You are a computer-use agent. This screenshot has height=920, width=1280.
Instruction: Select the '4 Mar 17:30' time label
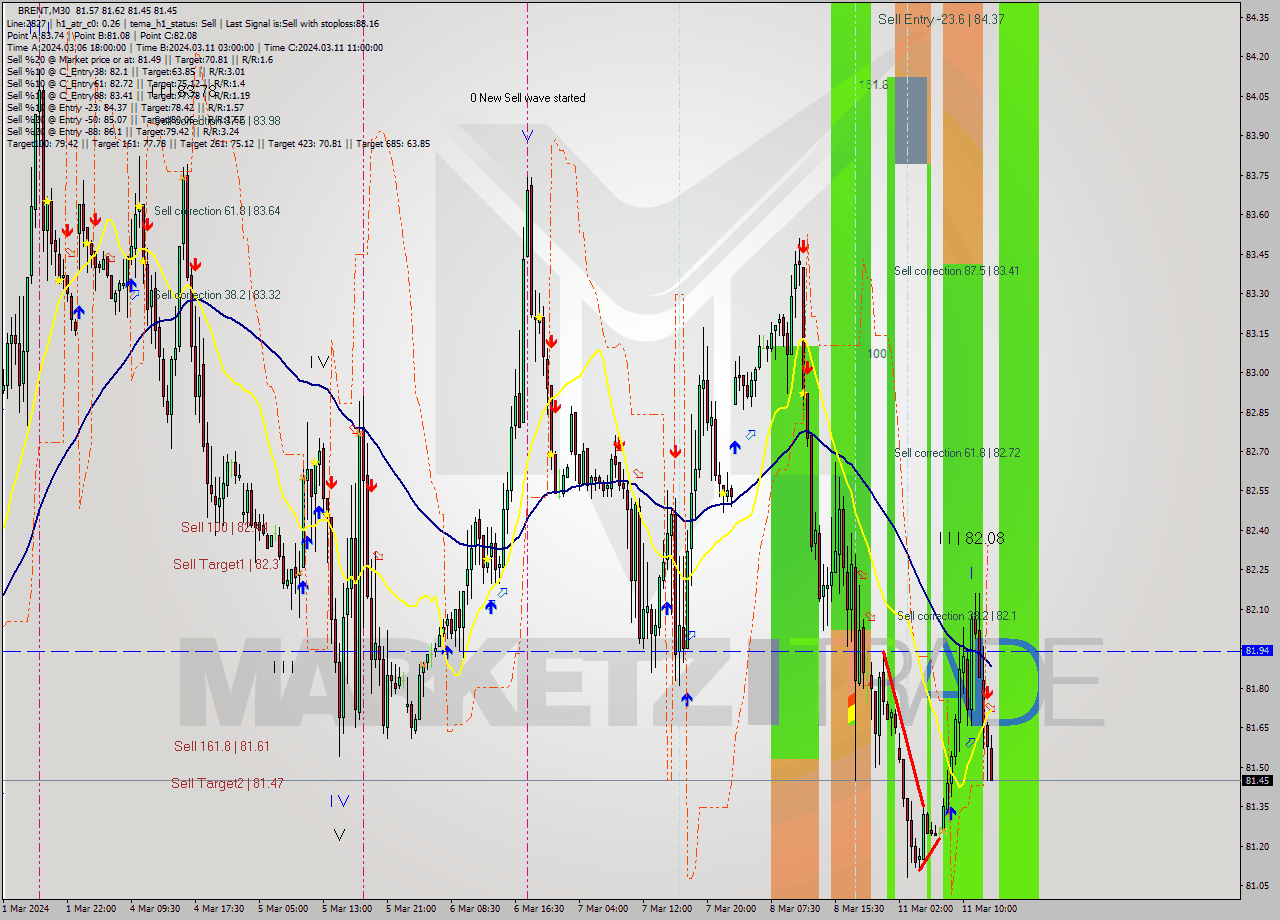click(219, 909)
